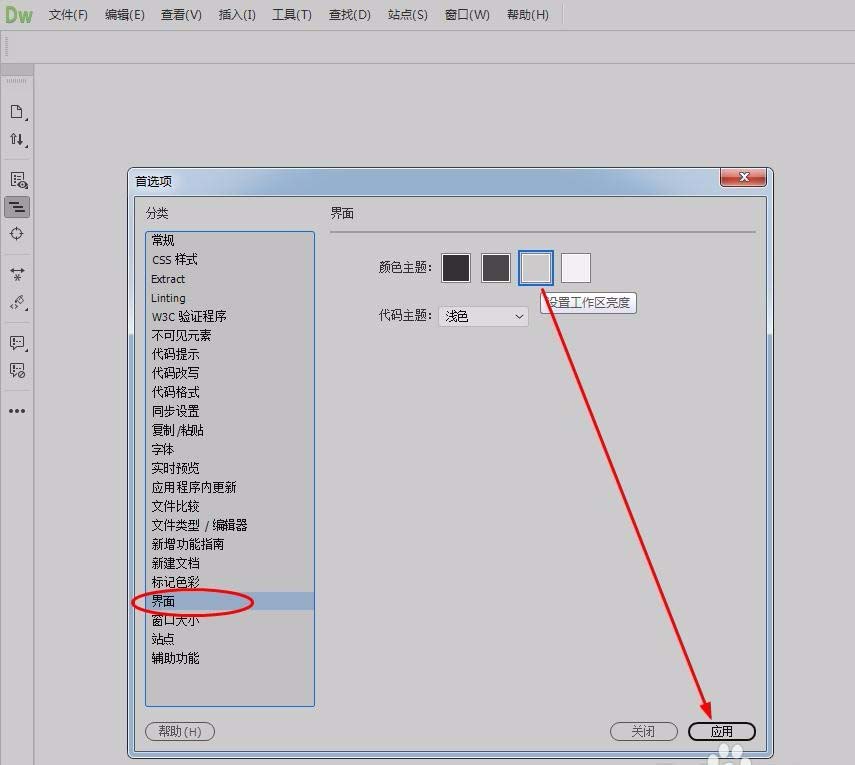Viewport: 855px width, 765px height.
Task: Click live view options icon in toolbar
Action: pyautogui.click(x=18, y=180)
